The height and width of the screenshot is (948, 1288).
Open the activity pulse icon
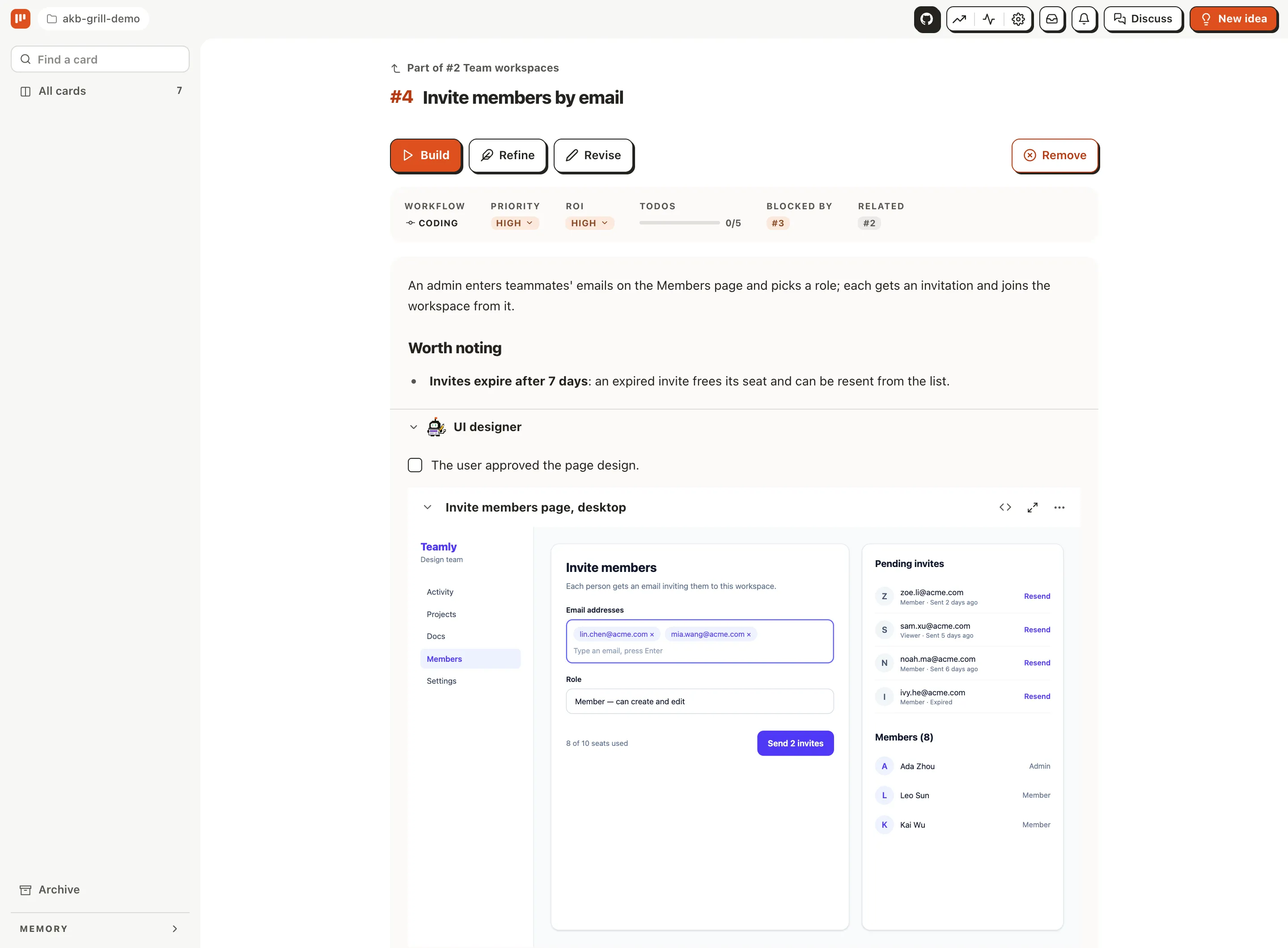point(989,19)
